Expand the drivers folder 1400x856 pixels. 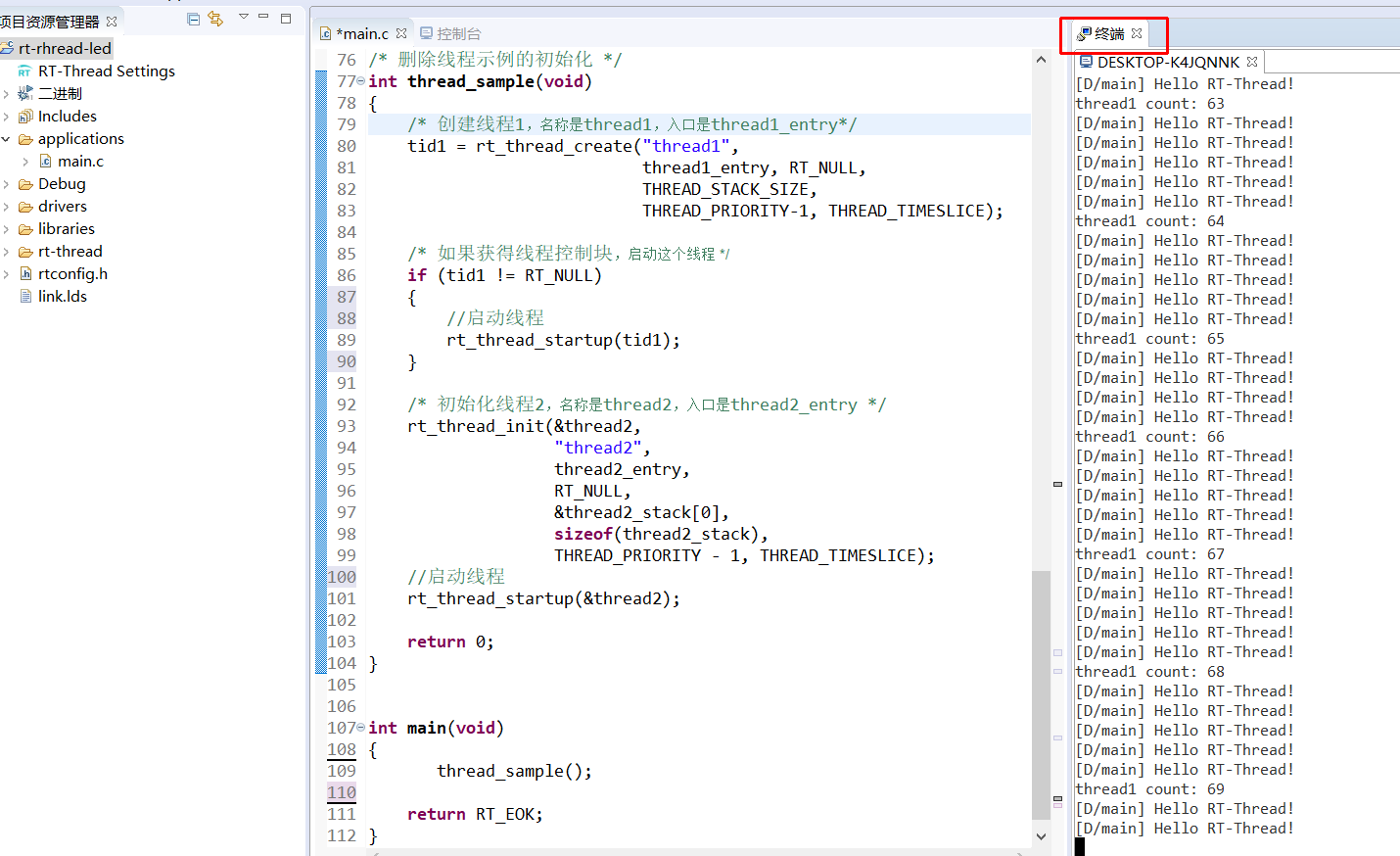coord(6,207)
